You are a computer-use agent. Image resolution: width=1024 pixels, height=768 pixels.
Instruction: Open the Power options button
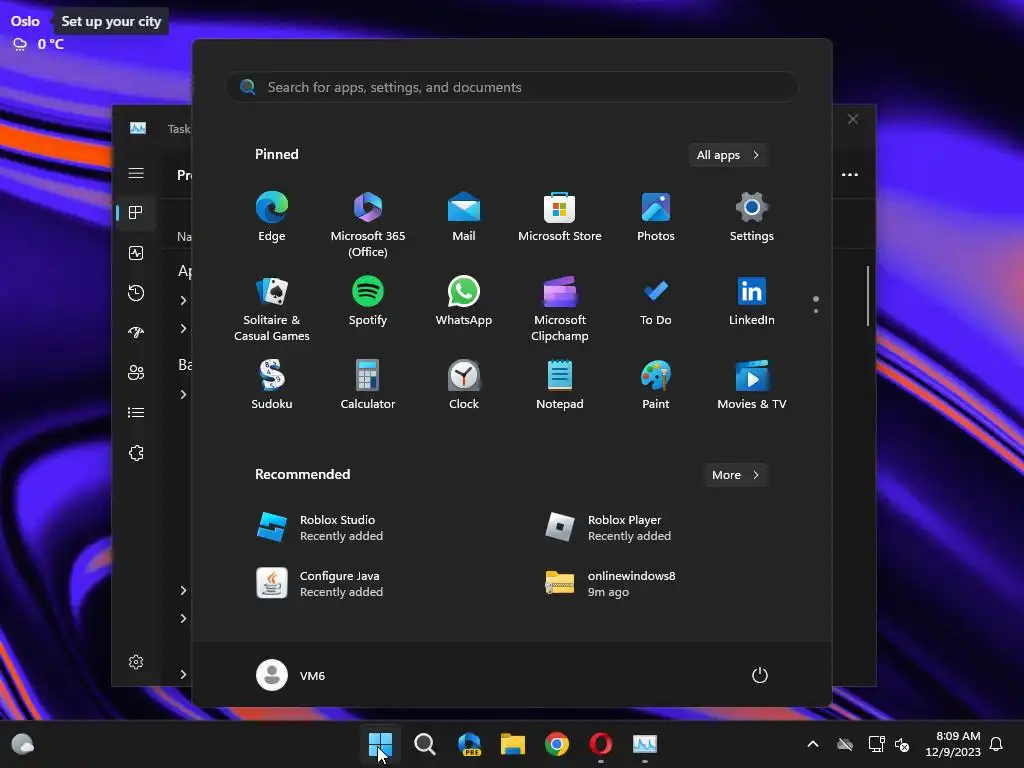coord(760,675)
